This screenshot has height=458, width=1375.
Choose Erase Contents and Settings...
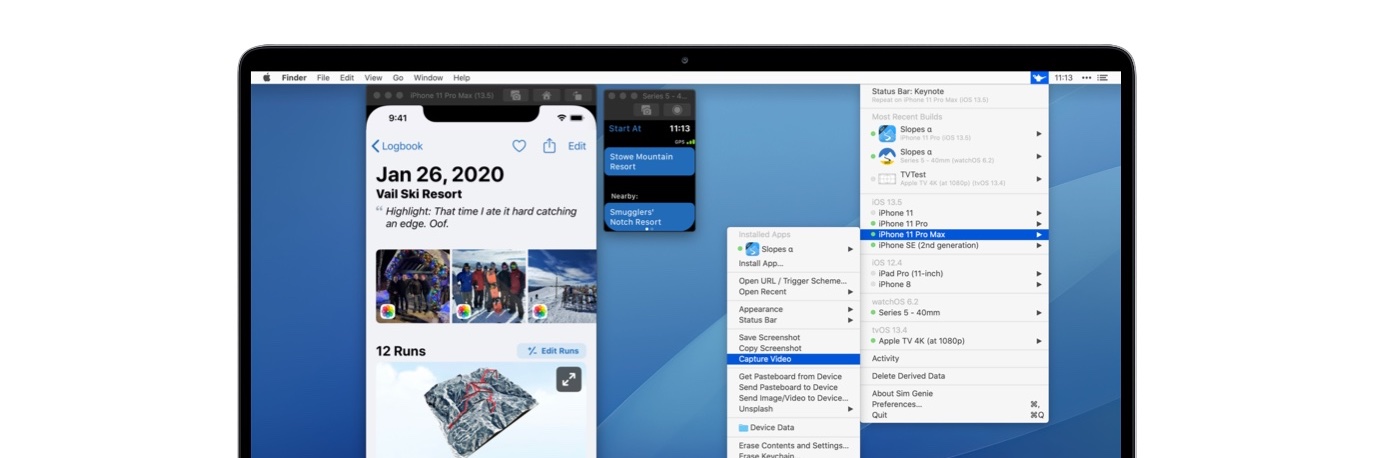tap(793, 446)
